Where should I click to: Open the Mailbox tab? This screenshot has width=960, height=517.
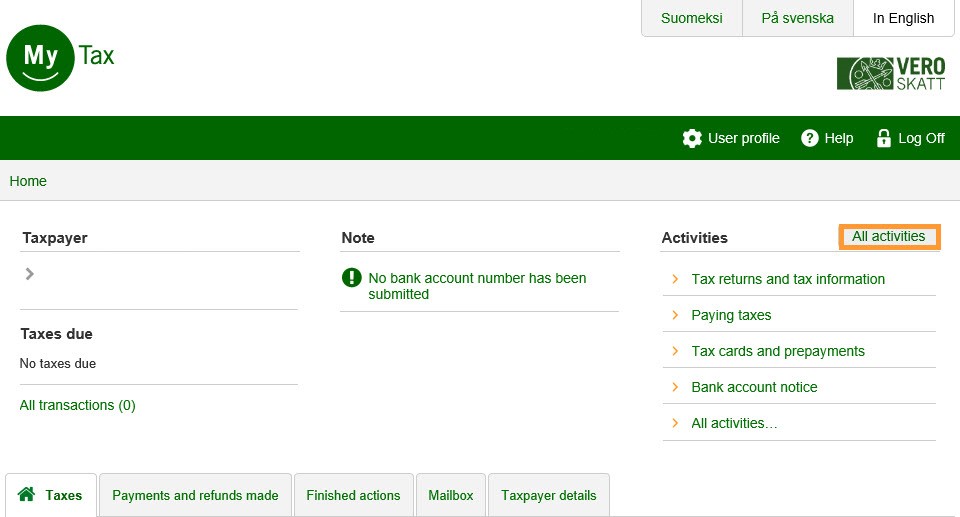[450, 495]
